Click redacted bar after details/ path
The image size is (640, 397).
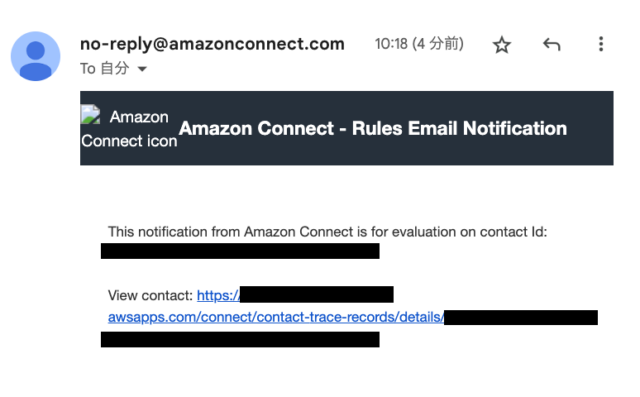click(x=521, y=317)
